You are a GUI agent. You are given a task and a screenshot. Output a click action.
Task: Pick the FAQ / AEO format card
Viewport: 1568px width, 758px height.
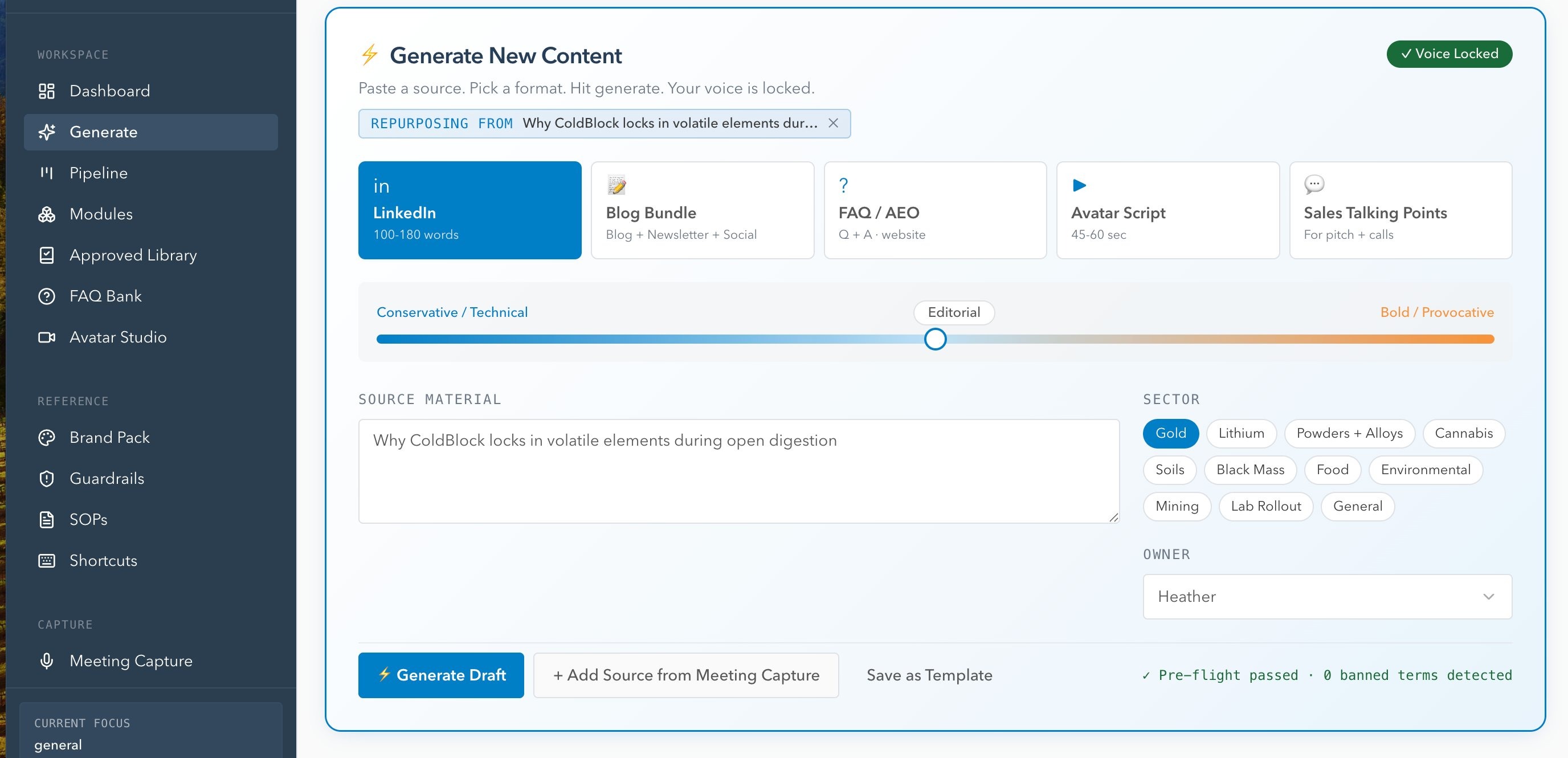point(935,210)
